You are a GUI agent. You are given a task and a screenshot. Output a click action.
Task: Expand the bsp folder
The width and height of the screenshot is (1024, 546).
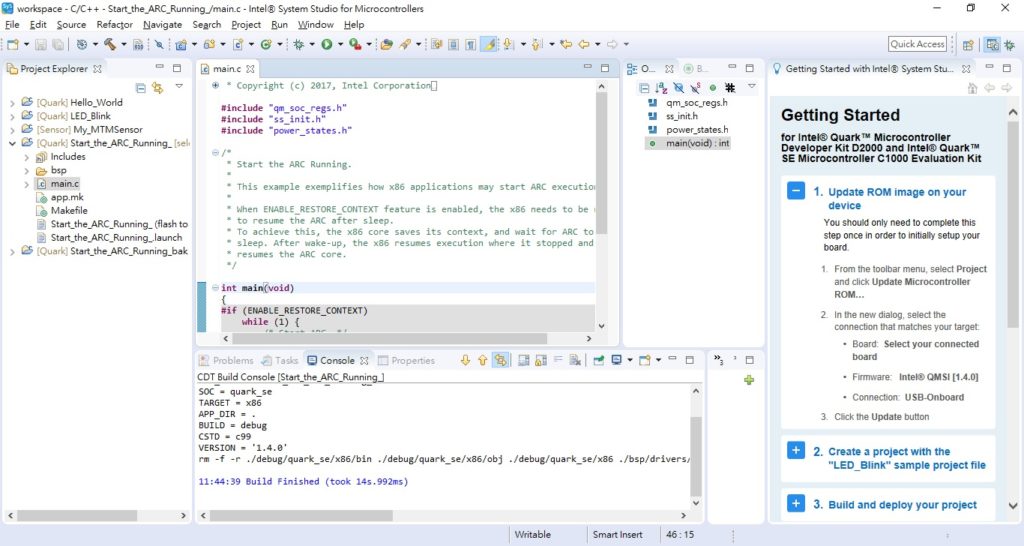tap(26, 170)
